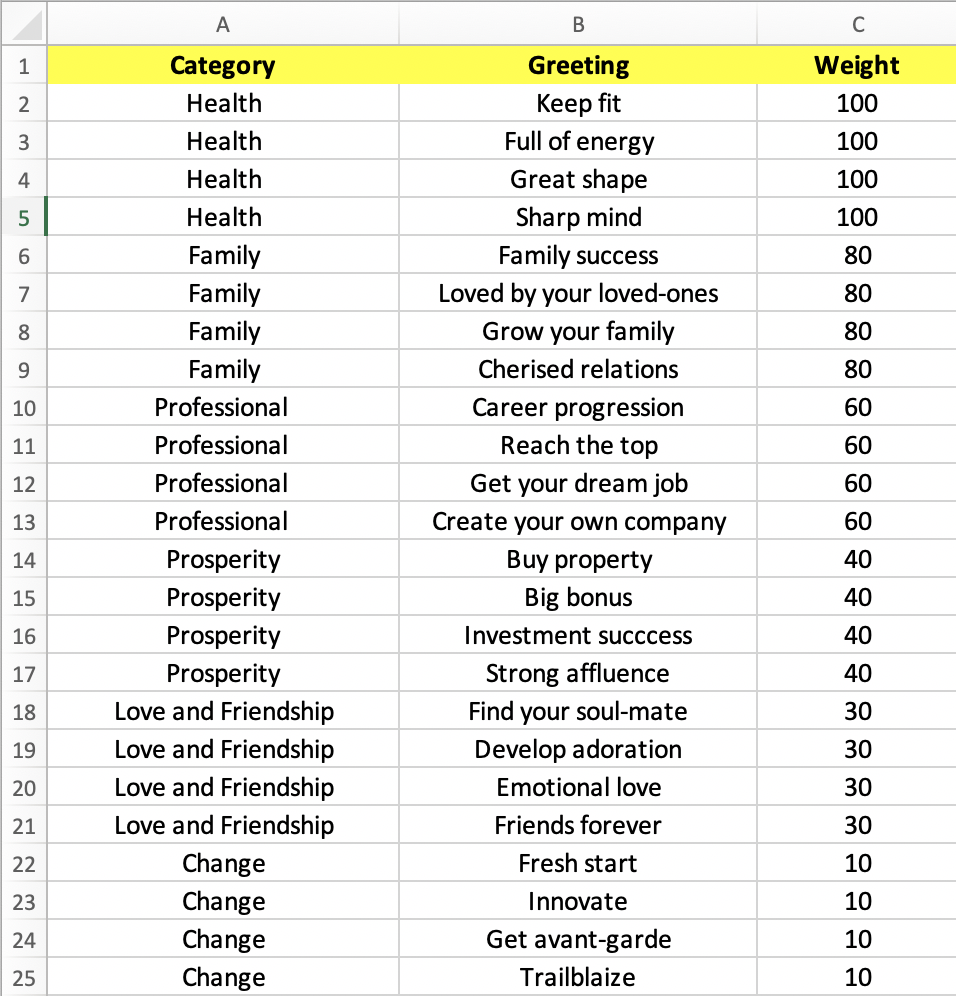
Task: Select the 'Trailblaize' cell
Action: [x=578, y=977]
